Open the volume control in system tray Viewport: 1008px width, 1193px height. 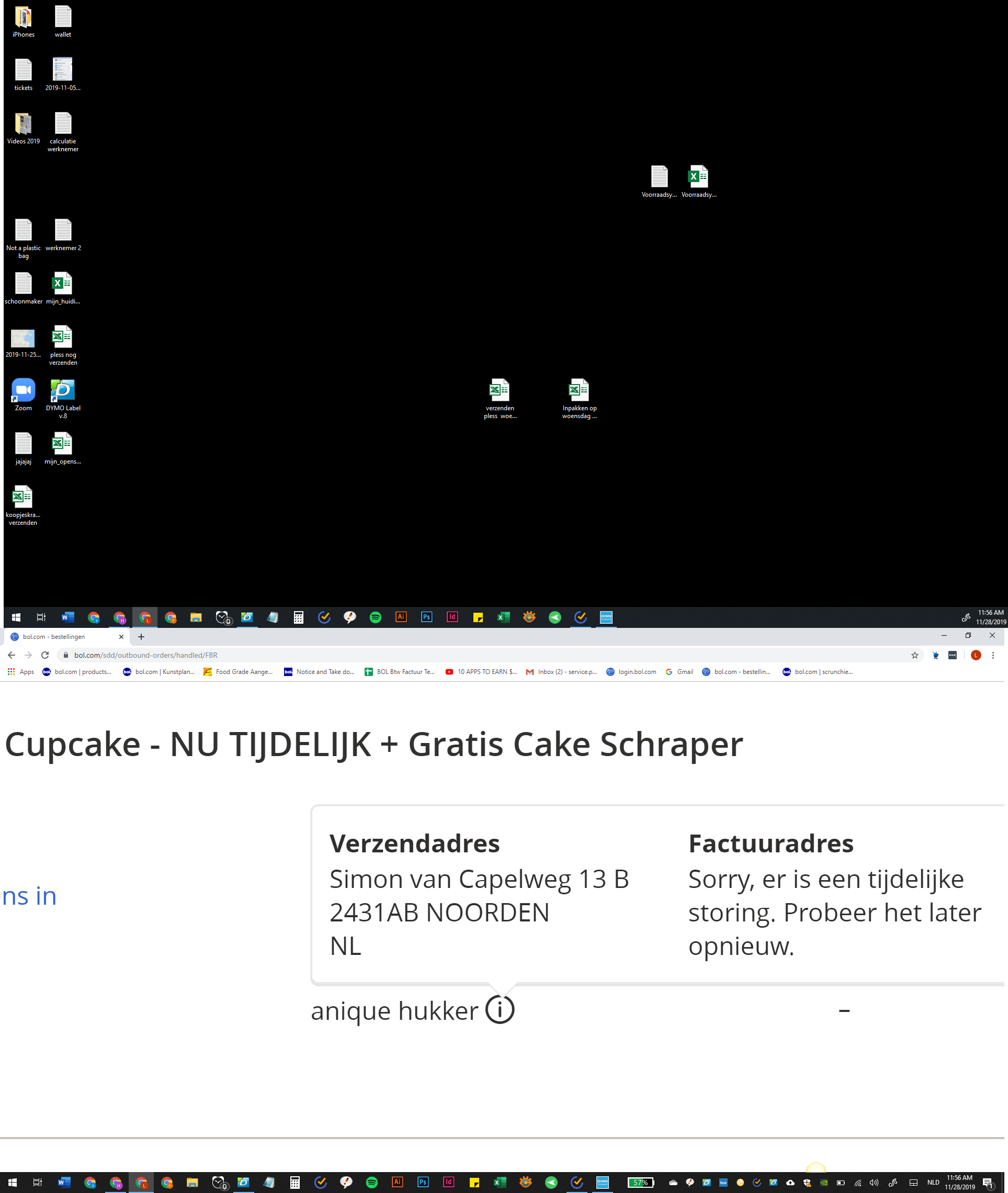(x=874, y=1183)
